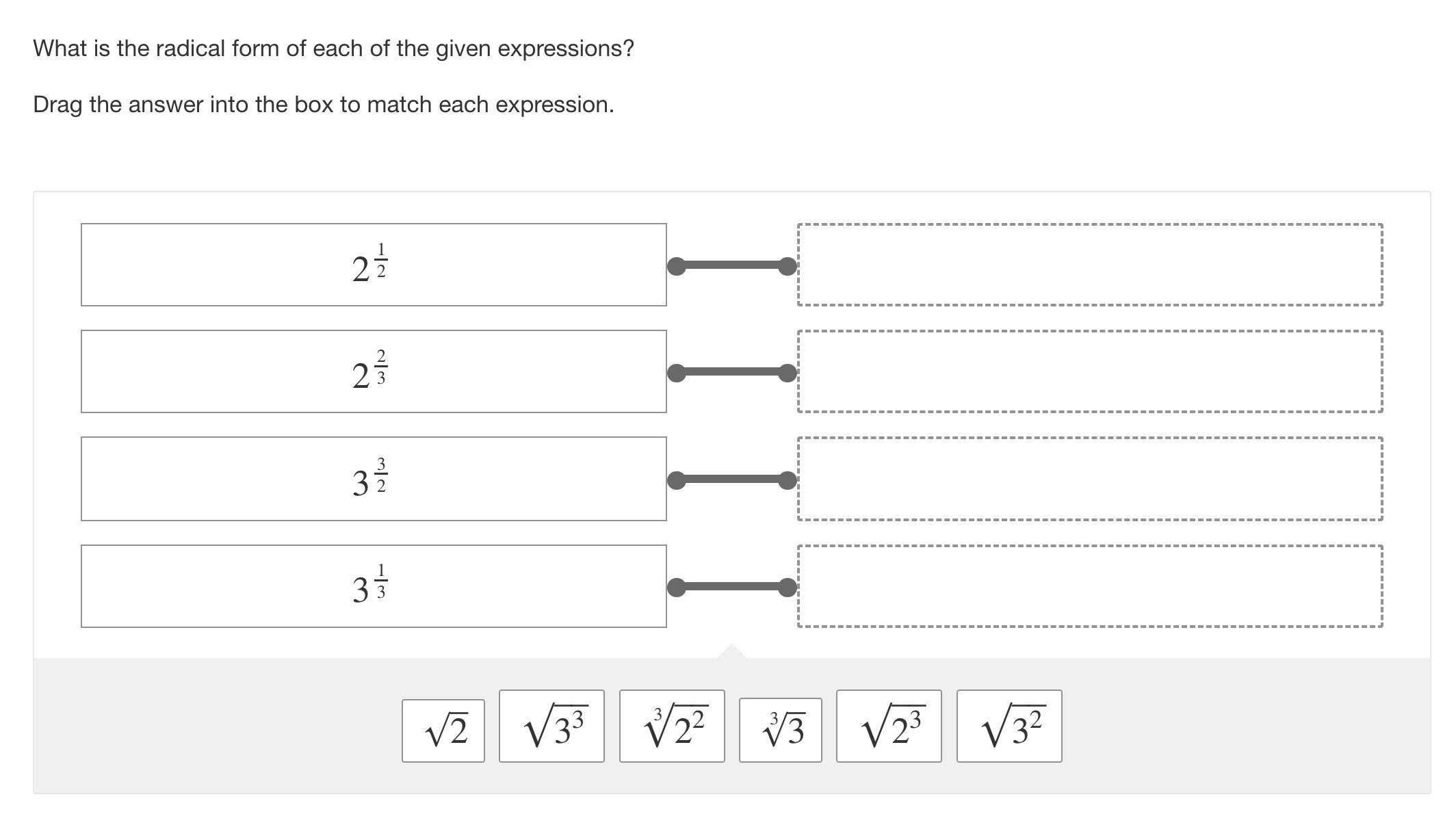Click the dashed answer box for 3^(3/2)
Image resolution: width=1456 pixels, height=814 pixels.
1089,479
